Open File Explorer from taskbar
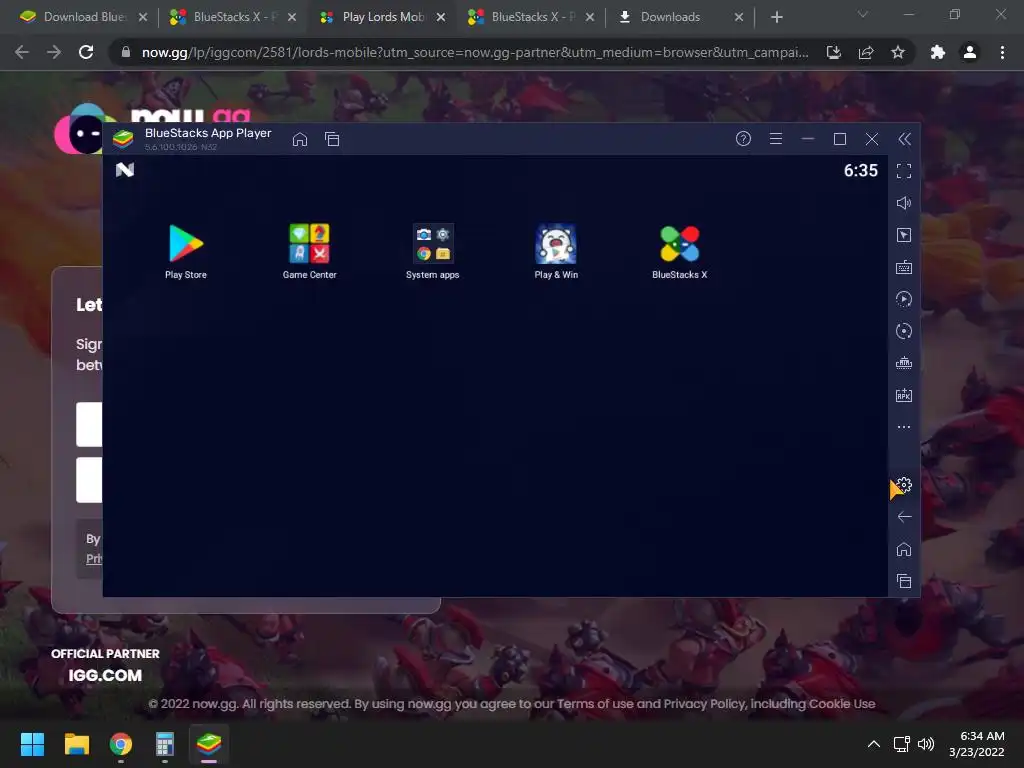 [76, 744]
